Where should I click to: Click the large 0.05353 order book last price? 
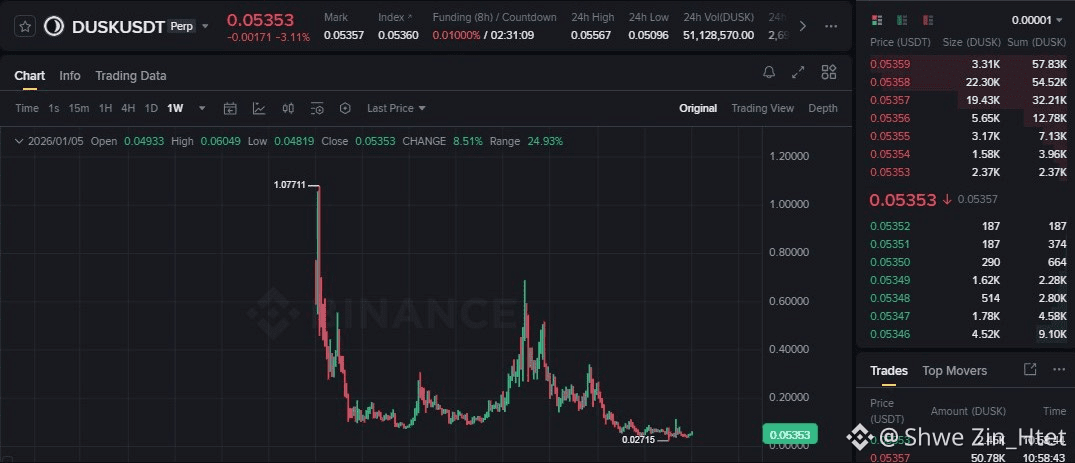point(902,200)
